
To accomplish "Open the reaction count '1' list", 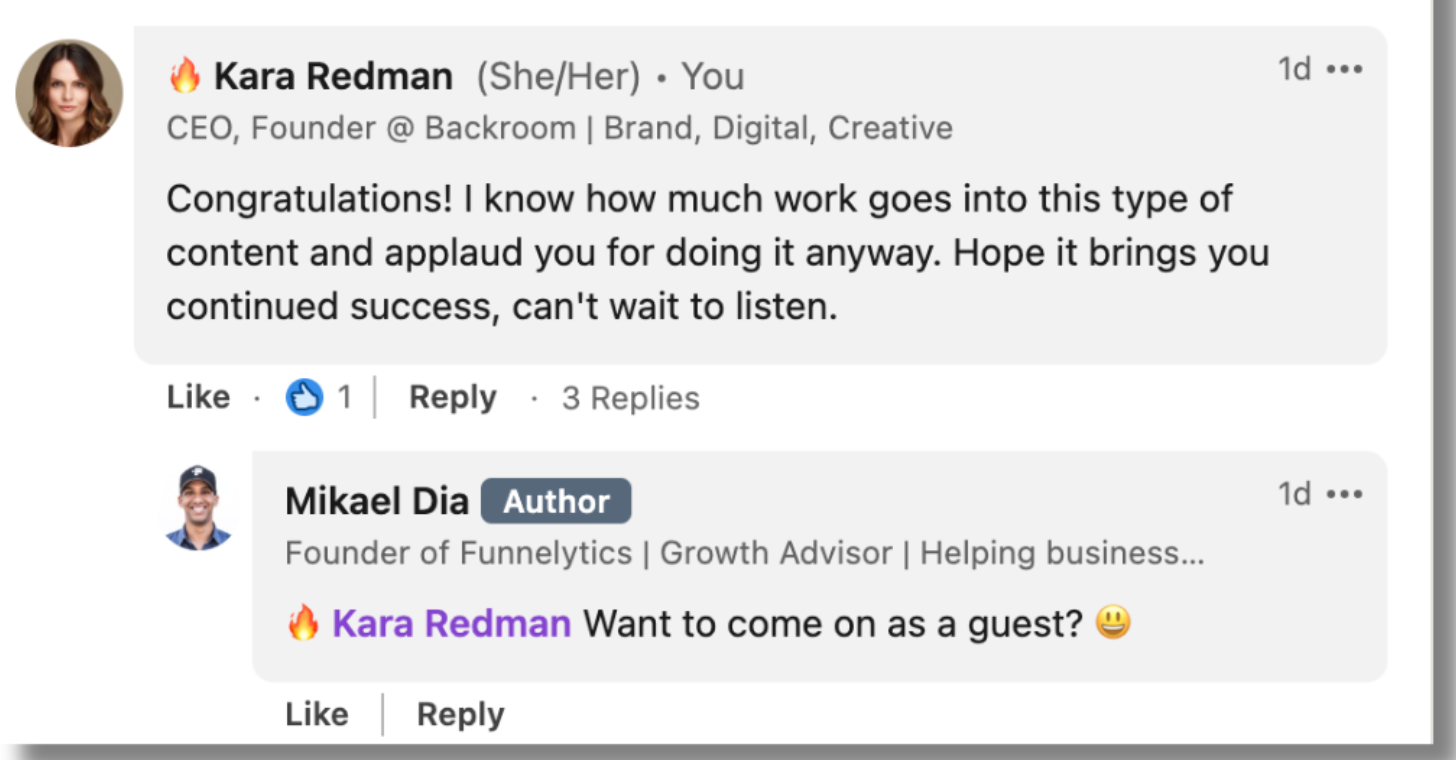I will click(344, 398).
